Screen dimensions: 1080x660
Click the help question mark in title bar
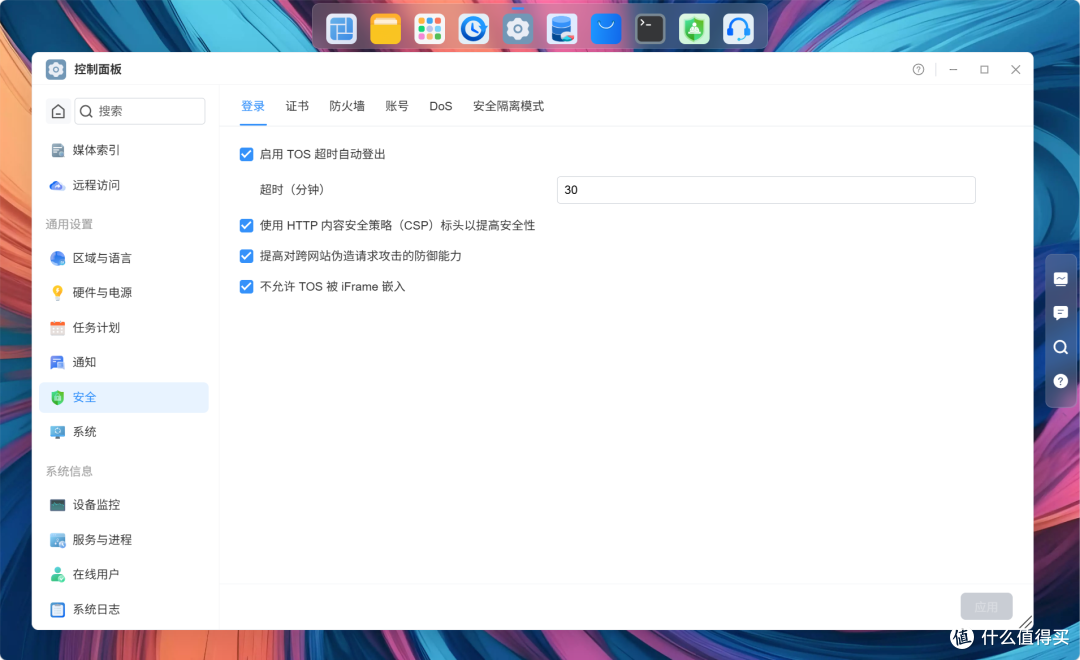coord(918,70)
